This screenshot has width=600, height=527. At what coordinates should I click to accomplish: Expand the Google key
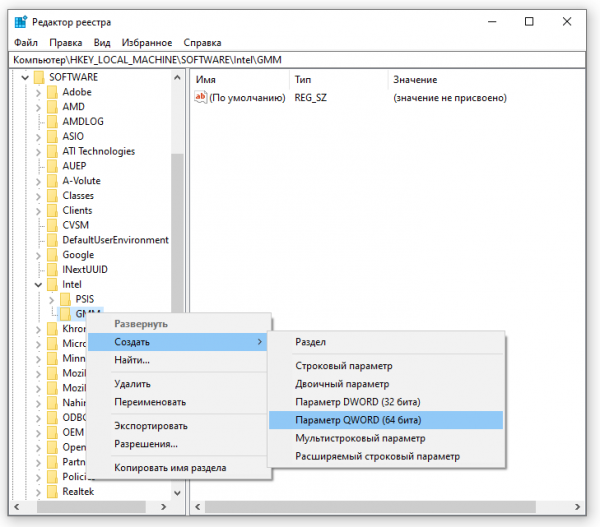tap(38, 255)
